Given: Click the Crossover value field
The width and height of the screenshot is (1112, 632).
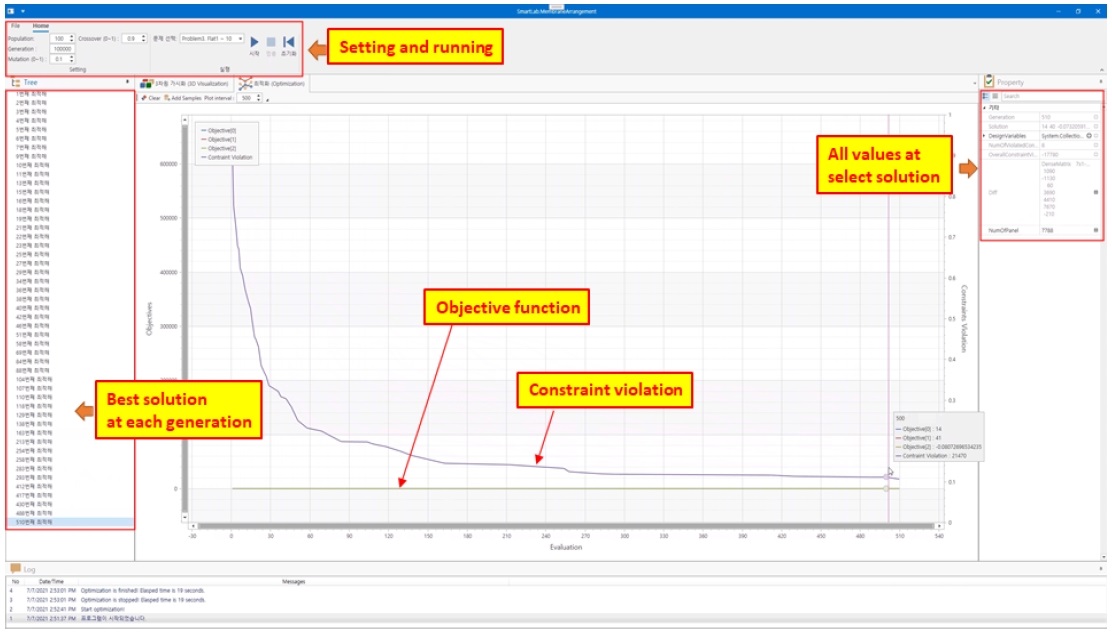Looking at the screenshot, I should [x=134, y=38].
